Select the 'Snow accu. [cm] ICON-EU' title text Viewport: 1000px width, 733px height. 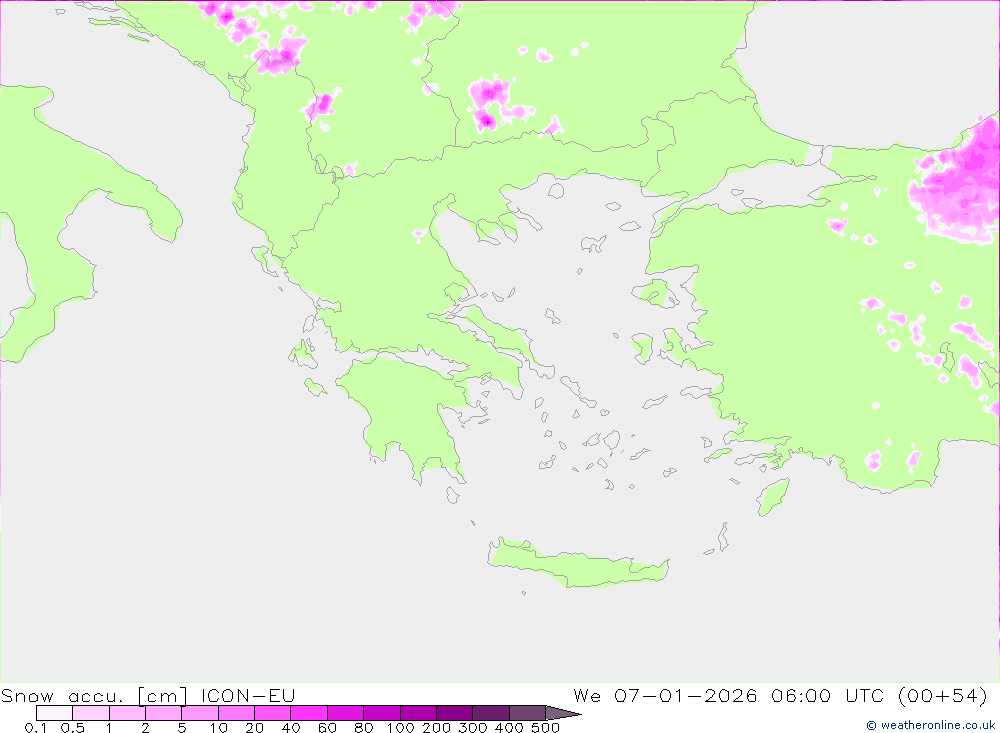click(x=148, y=695)
